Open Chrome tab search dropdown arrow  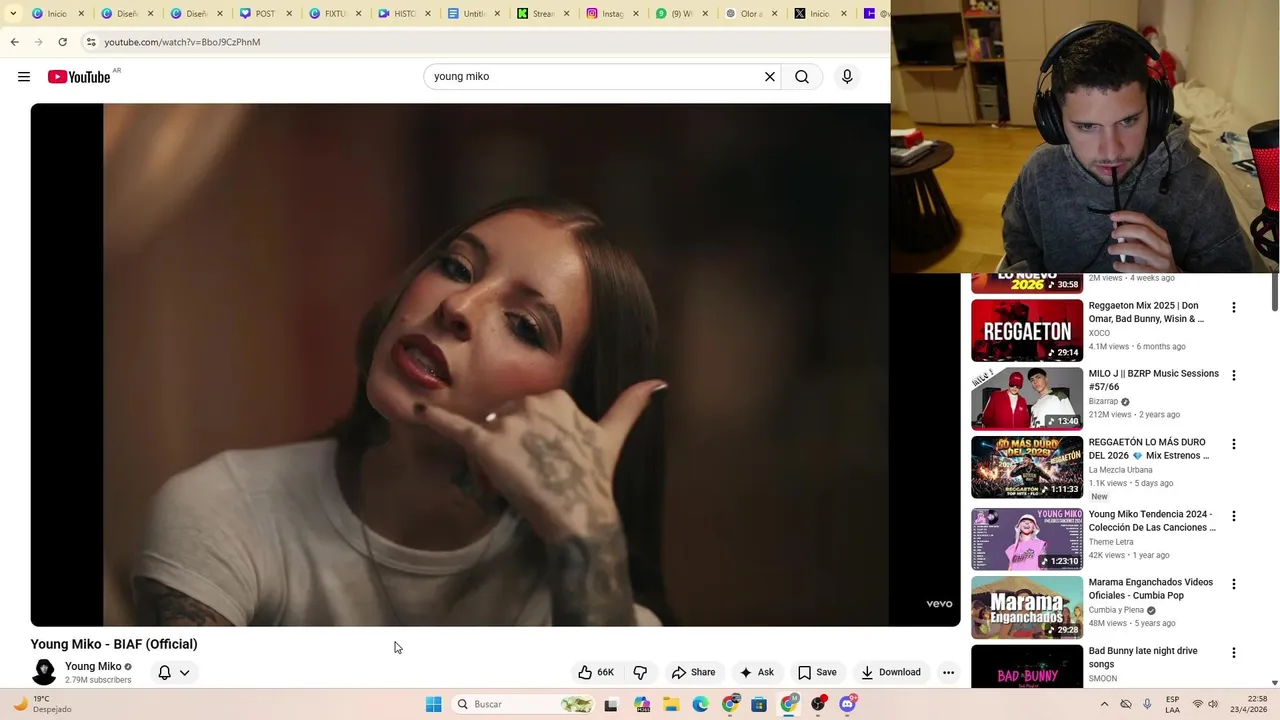click(x=13, y=14)
